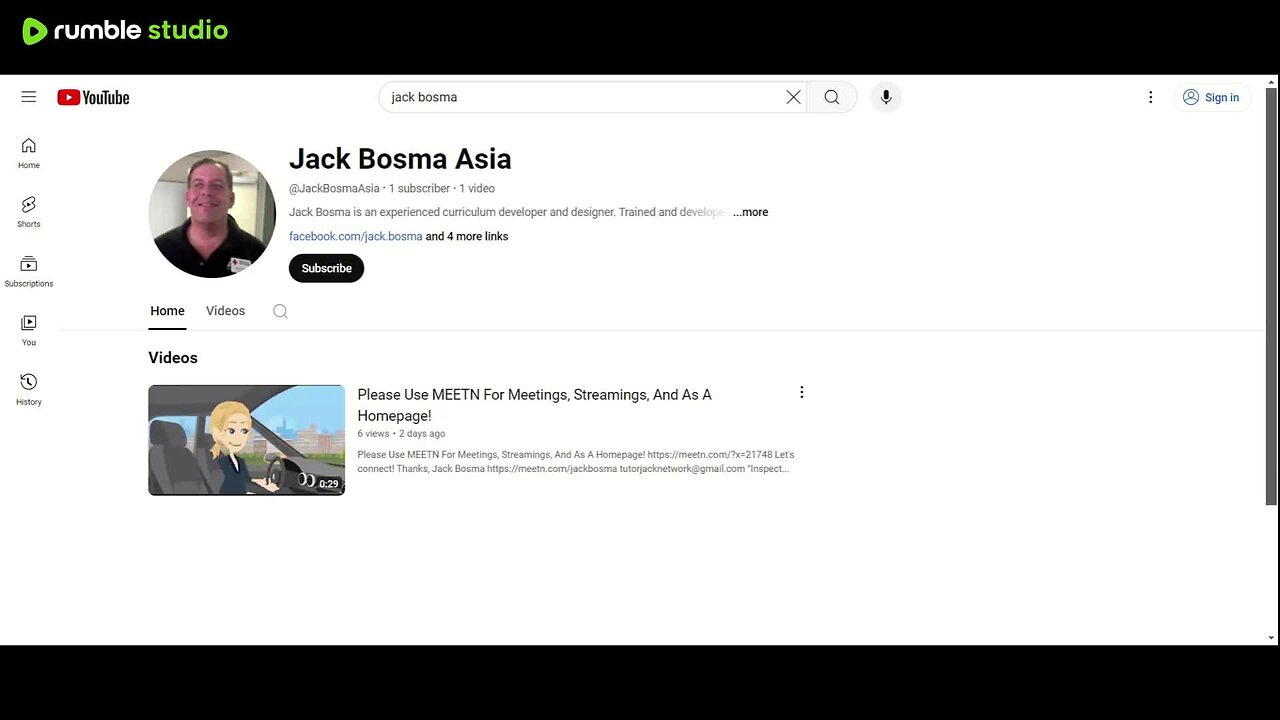Image resolution: width=1280 pixels, height=720 pixels.
Task: Click the 'Jack Bosma Asia' channel name
Action: pos(400,159)
